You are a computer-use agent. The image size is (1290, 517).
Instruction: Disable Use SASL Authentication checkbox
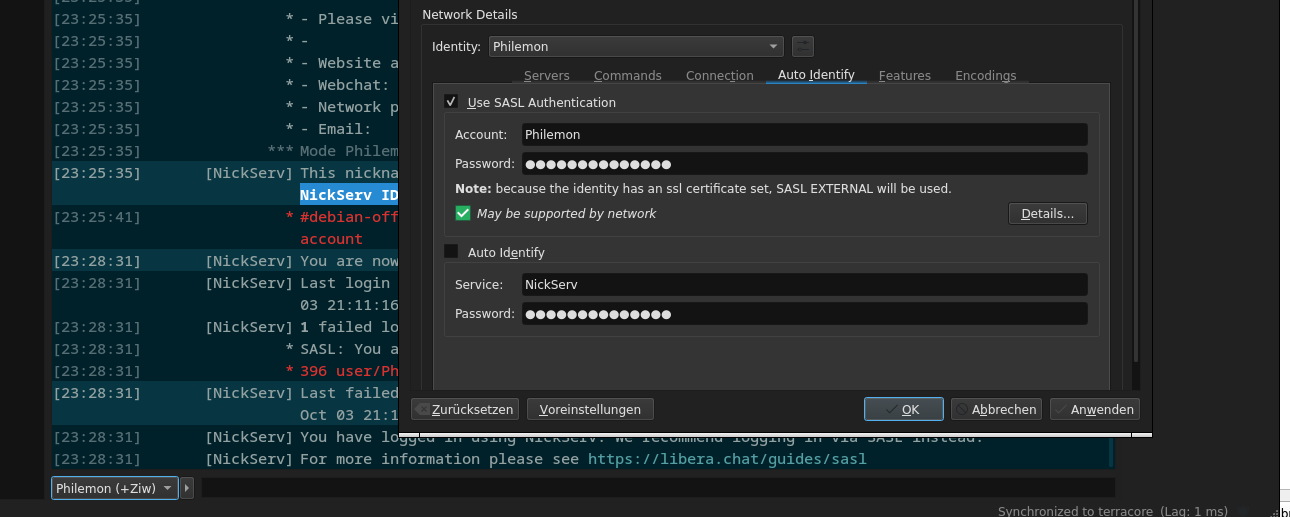tap(451, 102)
